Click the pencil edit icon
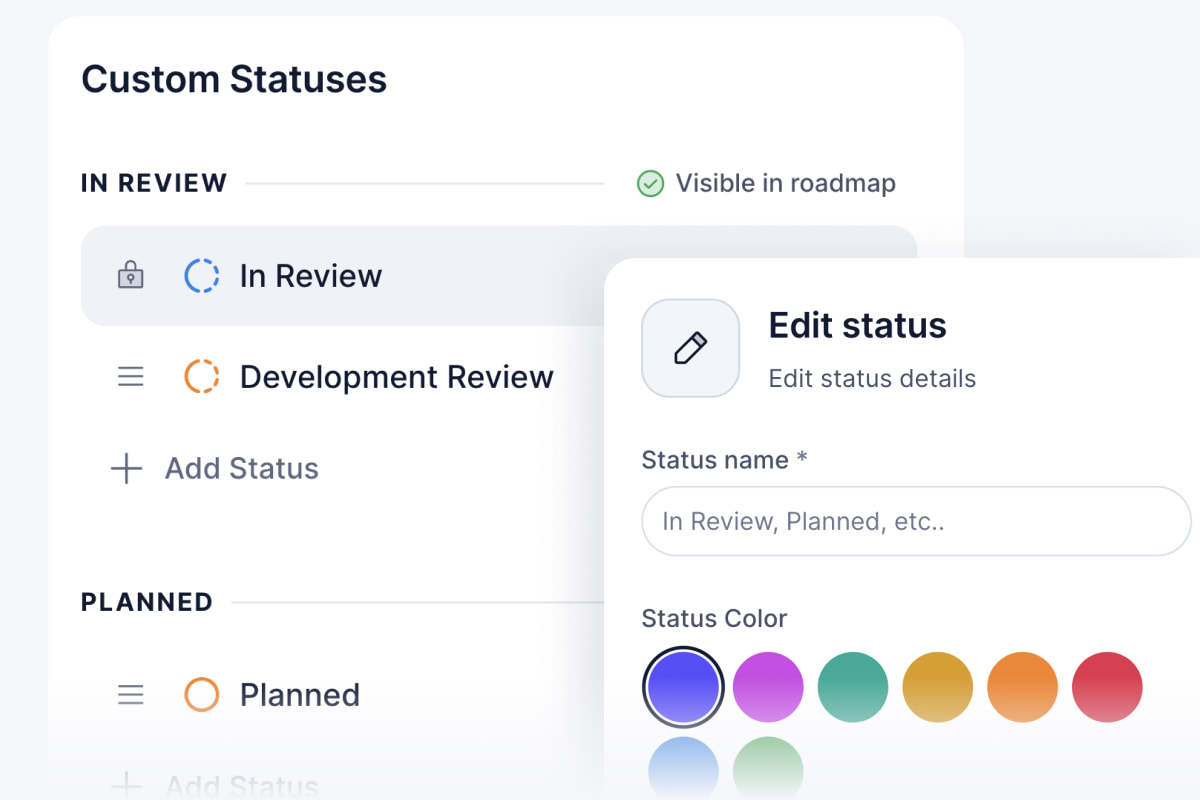1200x800 pixels. 690,348
